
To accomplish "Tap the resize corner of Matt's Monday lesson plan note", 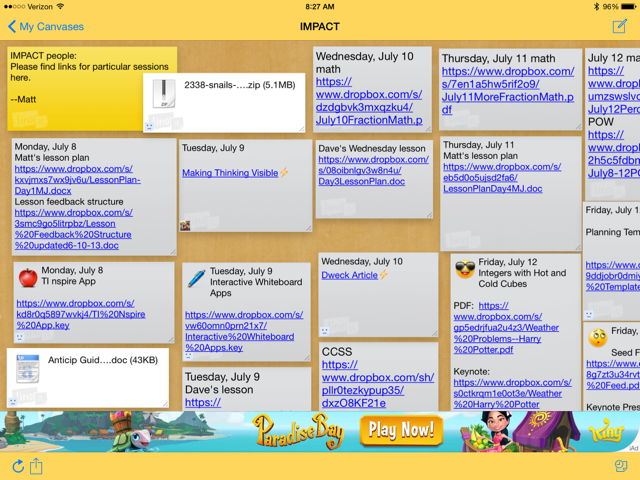I will point(173,252).
